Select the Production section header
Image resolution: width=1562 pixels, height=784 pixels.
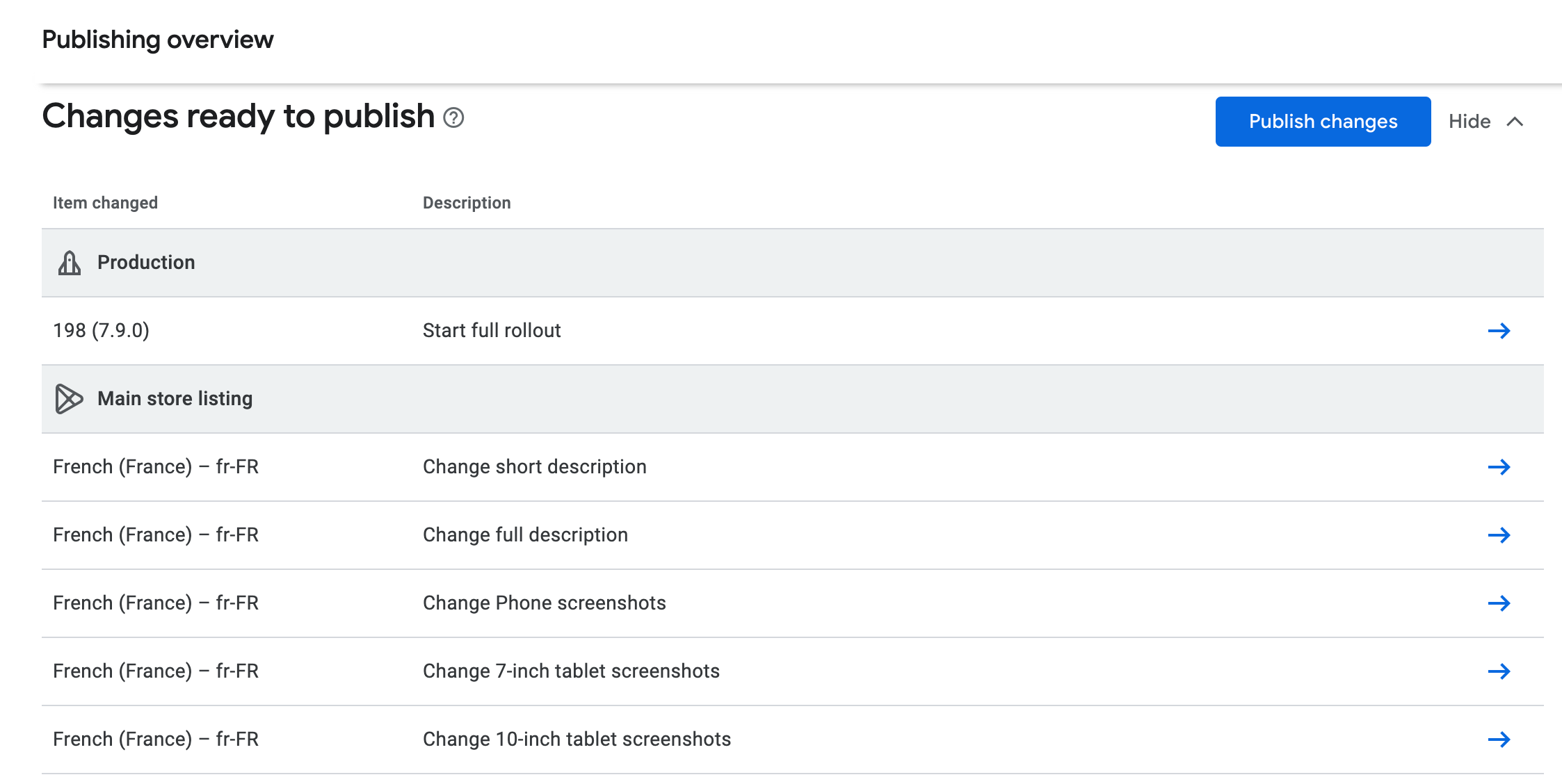tap(146, 263)
